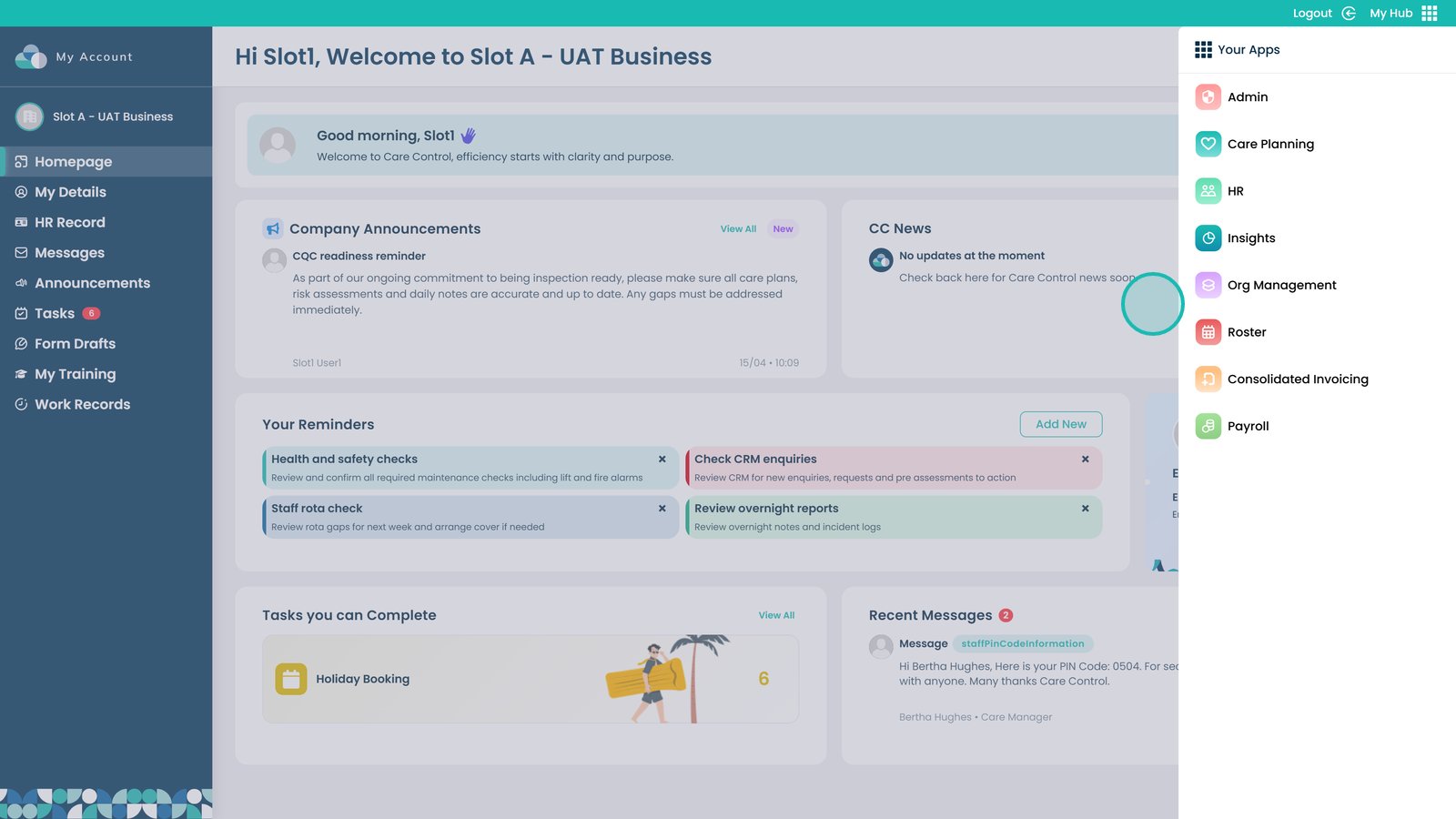The height and width of the screenshot is (819, 1456).
Task: Open the Insights app icon
Action: tap(1208, 238)
